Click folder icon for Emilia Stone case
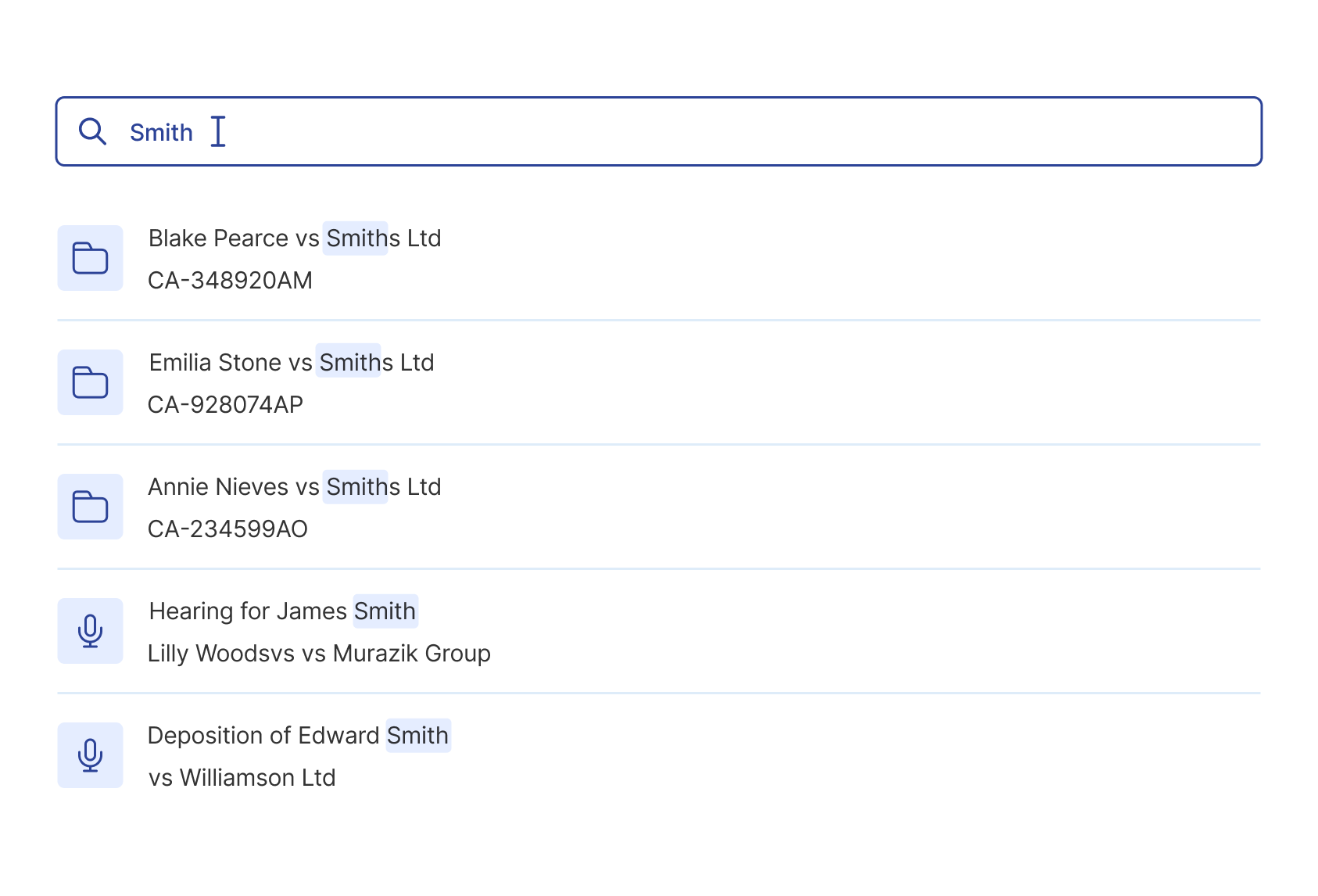Image resolution: width=1318 pixels, height=896 pixels. point(90,382)
